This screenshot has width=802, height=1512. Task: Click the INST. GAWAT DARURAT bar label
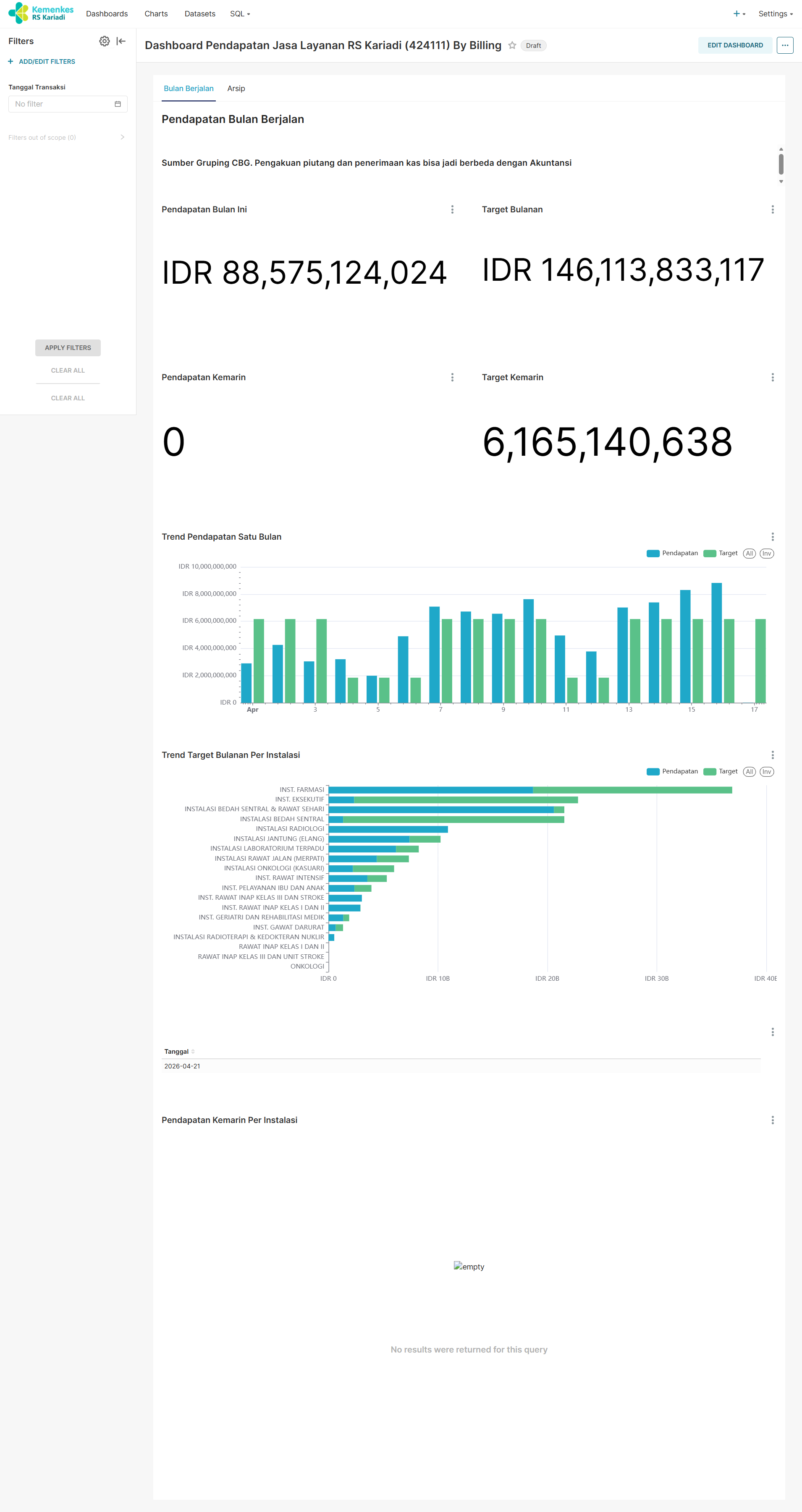tap(288, 927)
